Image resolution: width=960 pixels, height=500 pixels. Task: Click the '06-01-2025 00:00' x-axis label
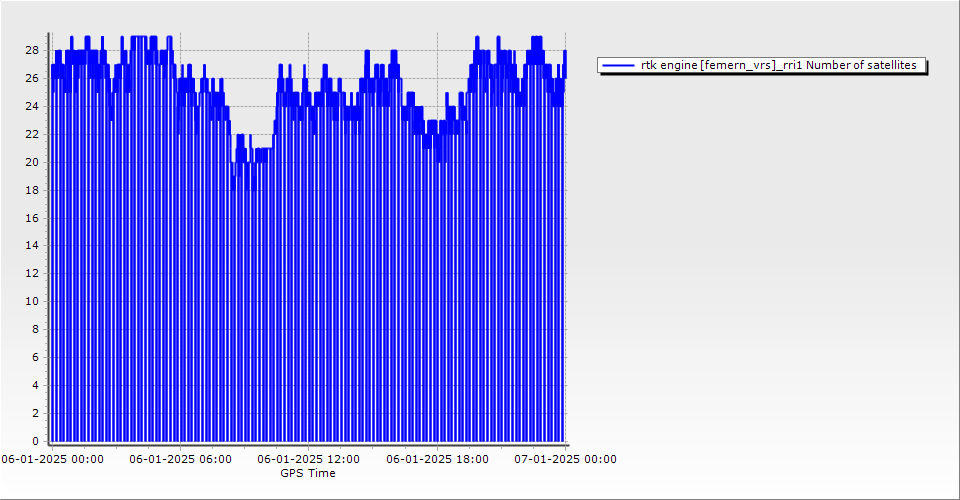52,460
